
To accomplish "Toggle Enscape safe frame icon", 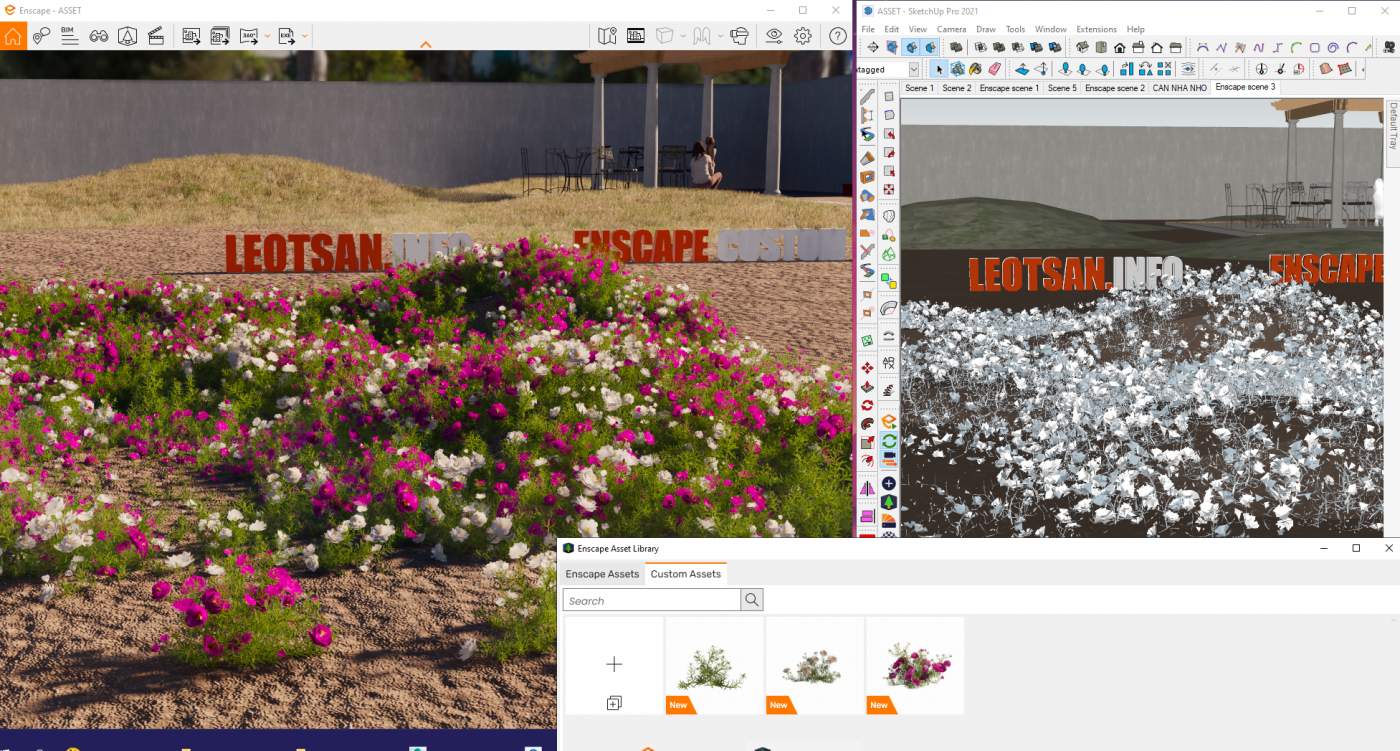I will 635,36.
